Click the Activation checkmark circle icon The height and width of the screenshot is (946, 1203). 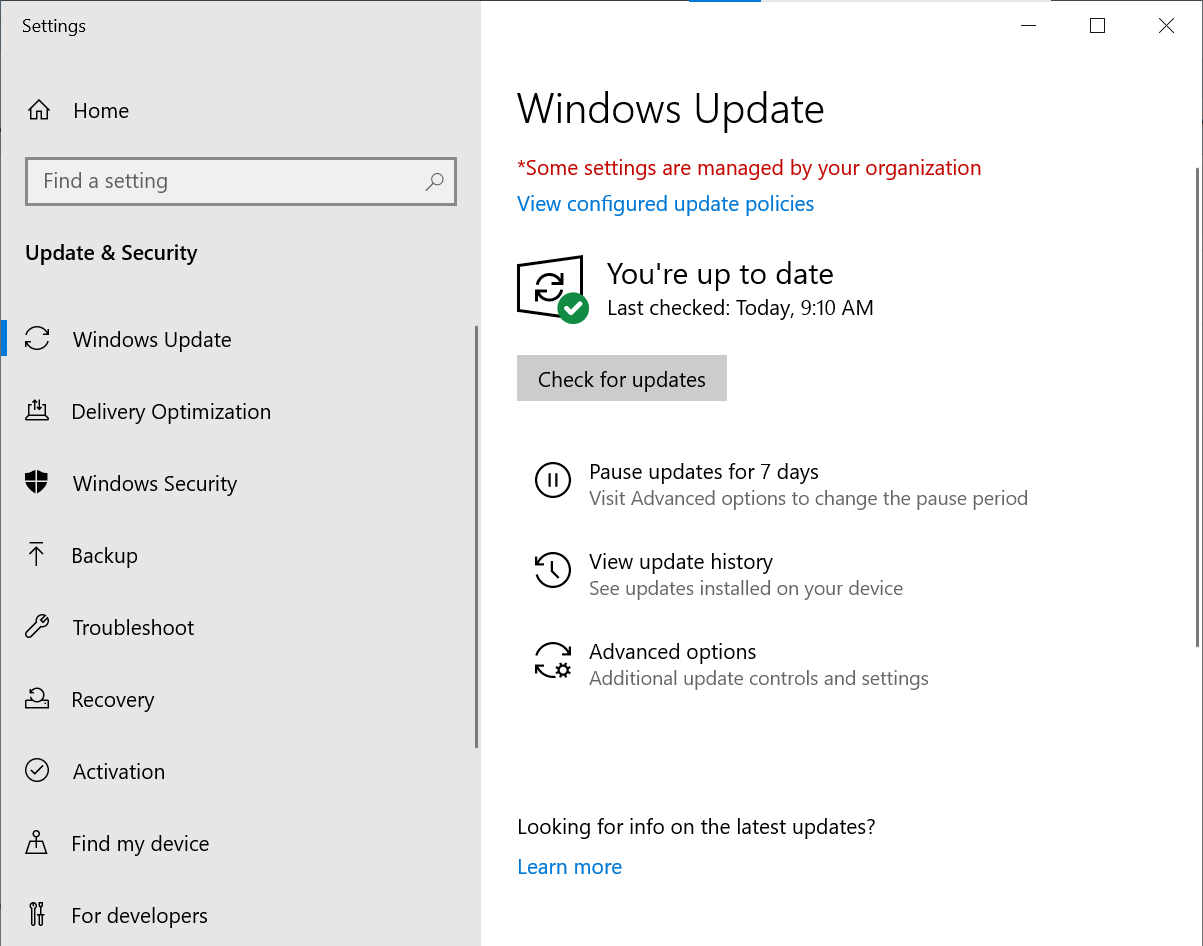click(37, 771)
